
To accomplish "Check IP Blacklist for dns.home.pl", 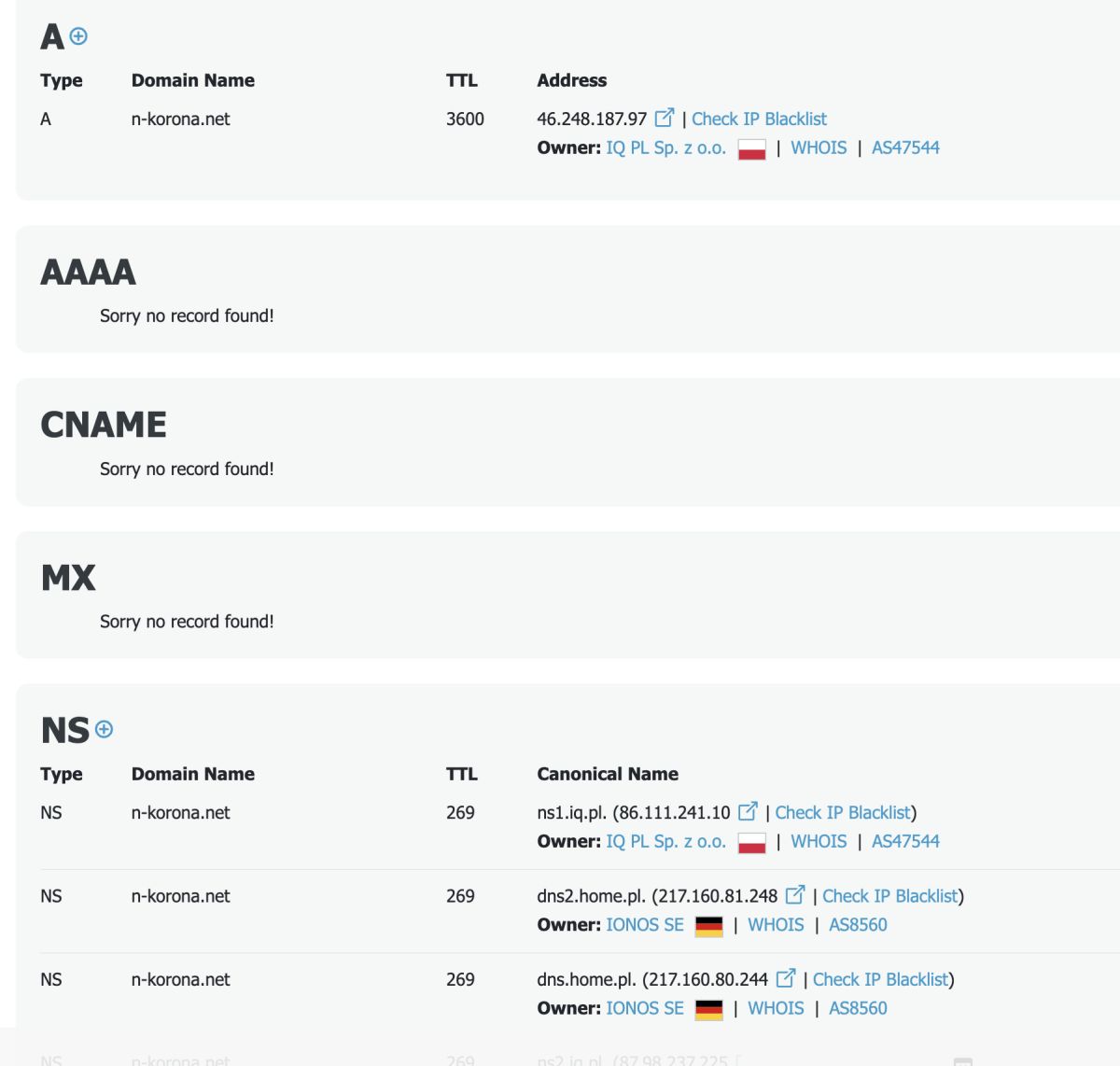I will click(x=880, y=979).
